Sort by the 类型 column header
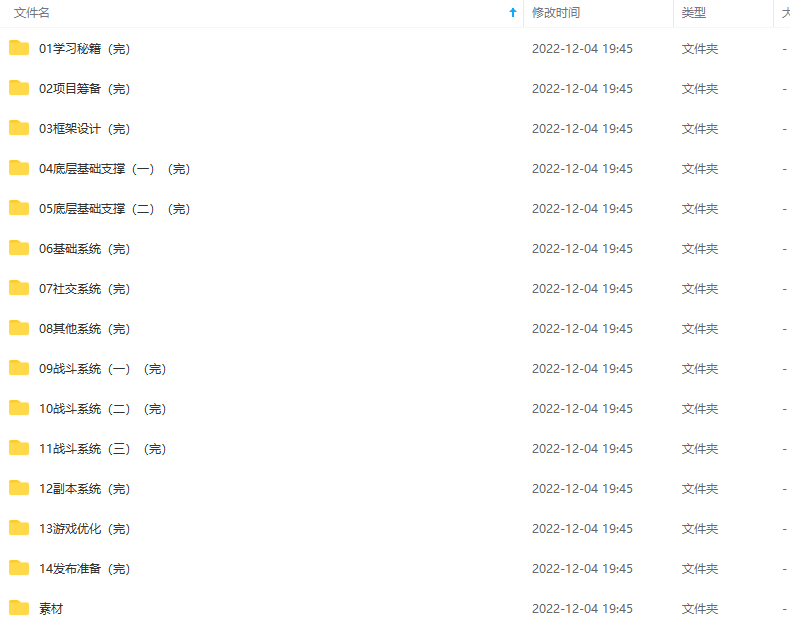This screenshot has height=627, width=790. tap(694, 13)
